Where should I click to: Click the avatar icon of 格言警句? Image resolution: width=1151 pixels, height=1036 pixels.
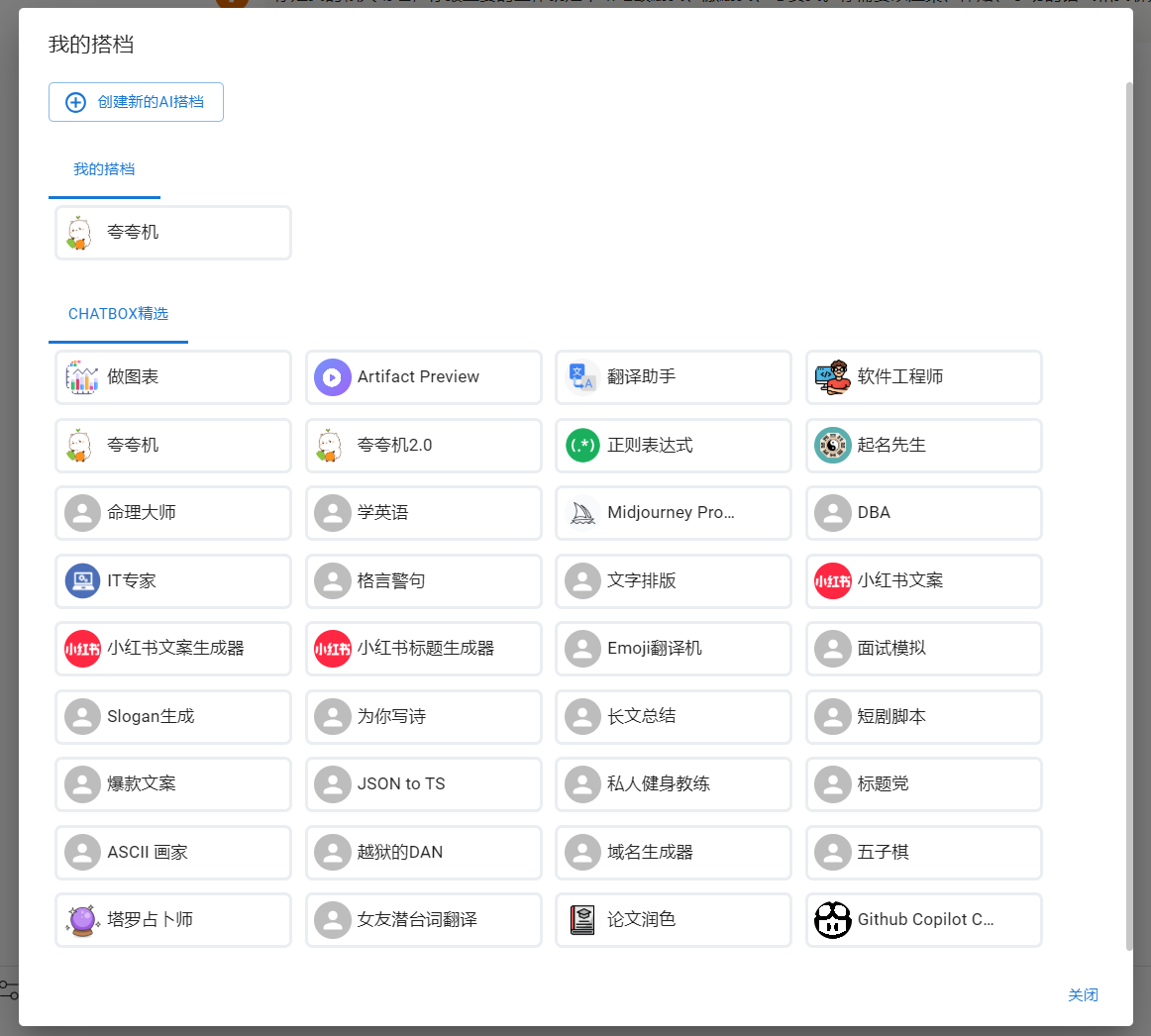[x=333, y=580]
